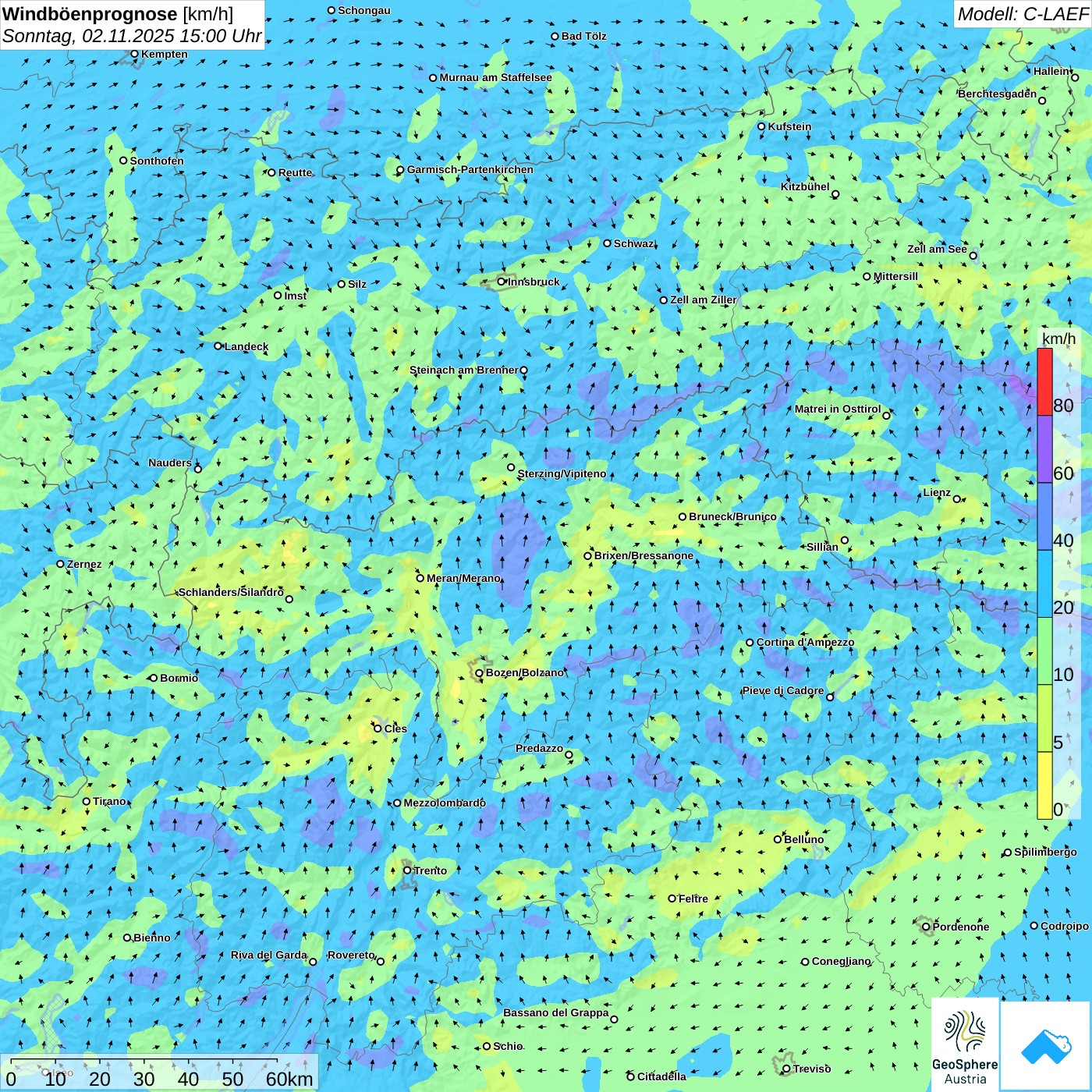The width and height of the screenshot is (1092, 1092).
Task: Click the Innsbruck city marker
Action: [x=502, y=282]
